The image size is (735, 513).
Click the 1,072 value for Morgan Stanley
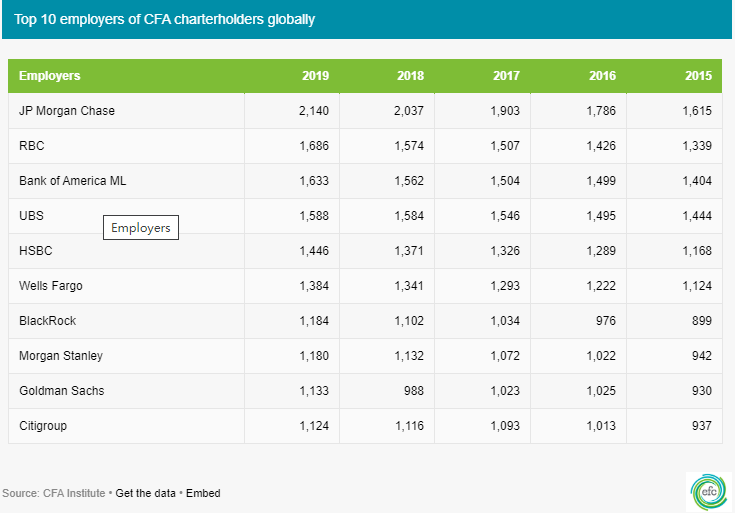505,356
